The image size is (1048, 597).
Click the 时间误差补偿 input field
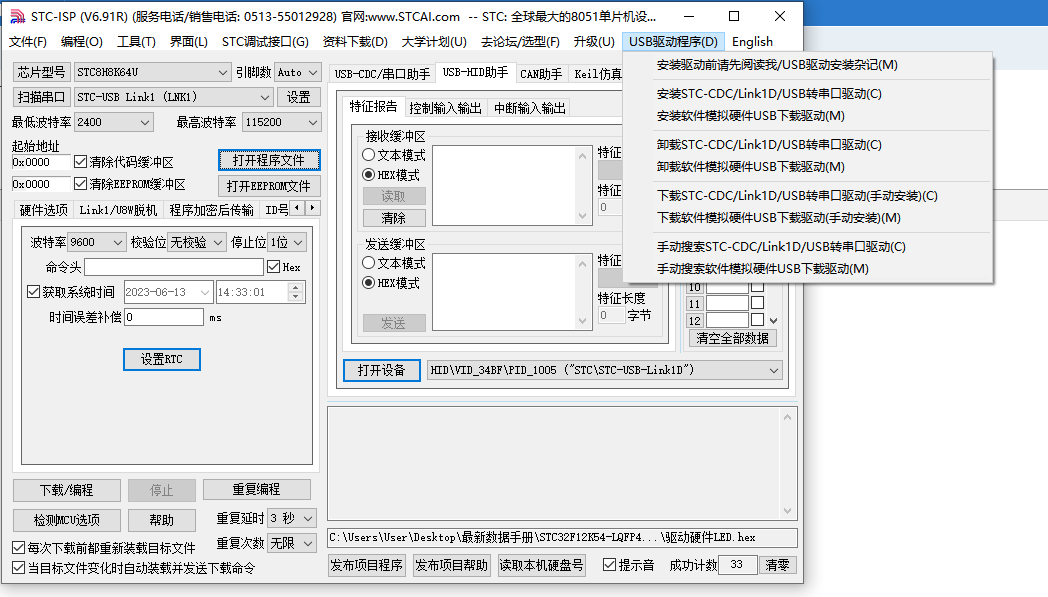pos(164,317)
